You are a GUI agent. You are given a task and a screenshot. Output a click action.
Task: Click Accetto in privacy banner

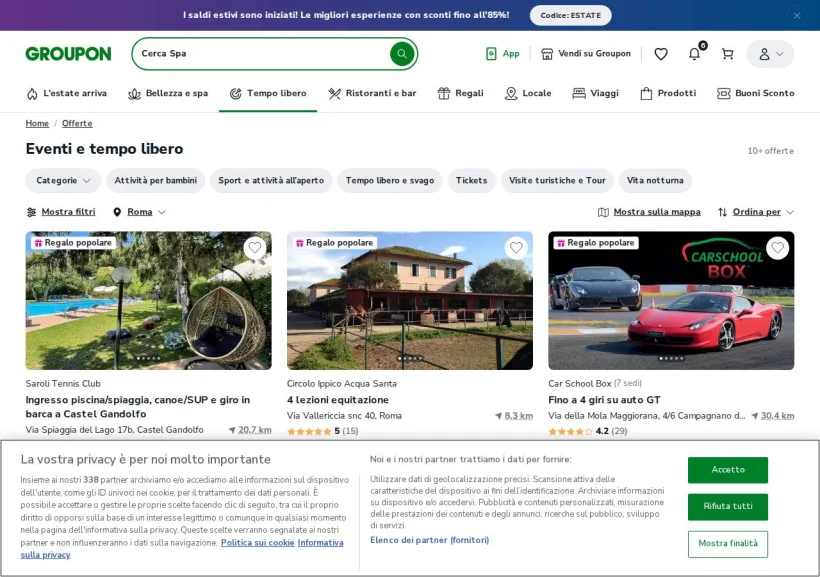click(x=727, y=470)
